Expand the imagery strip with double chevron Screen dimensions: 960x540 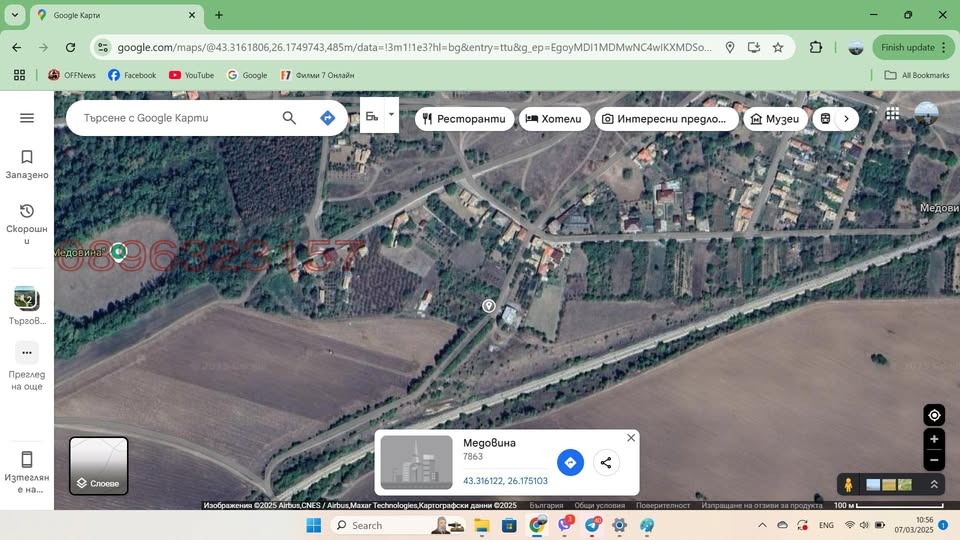(x=934, y=484)
